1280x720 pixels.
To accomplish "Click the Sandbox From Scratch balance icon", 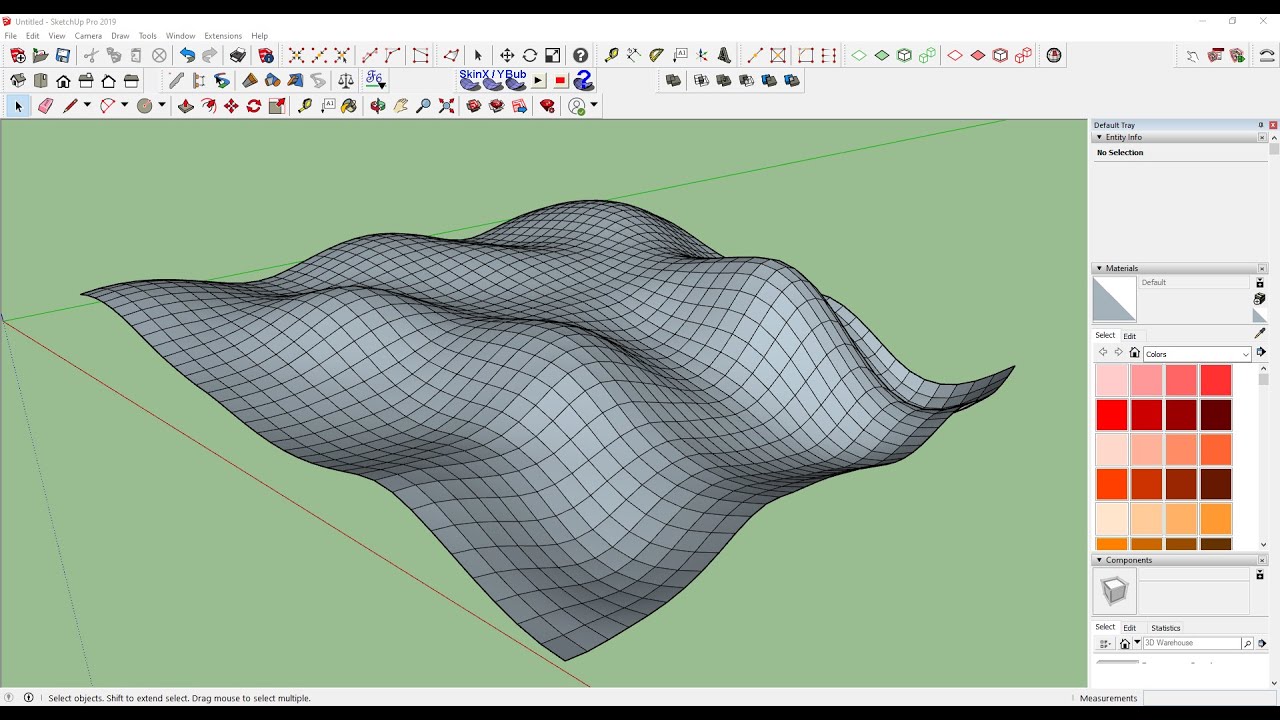I will (346, 81).
